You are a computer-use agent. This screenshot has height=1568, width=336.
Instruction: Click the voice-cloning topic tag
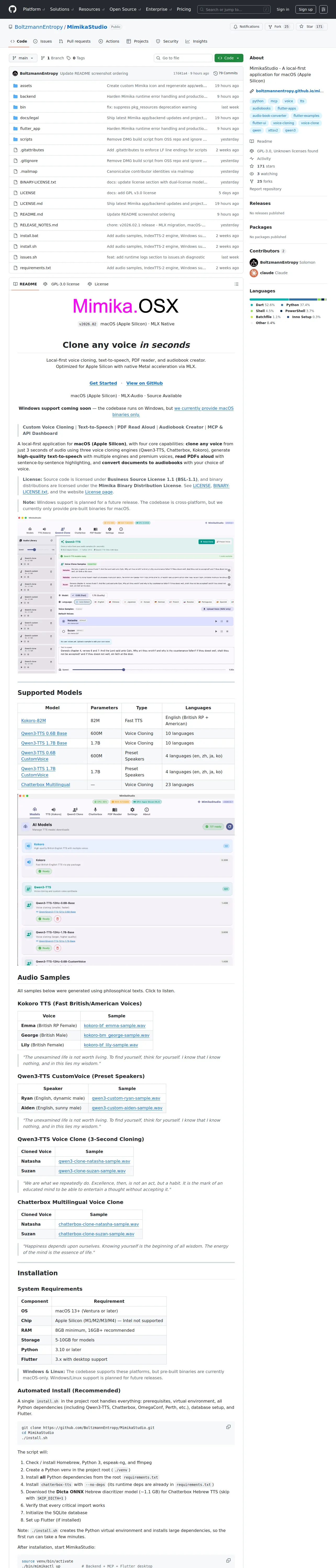tap(284, 123)
